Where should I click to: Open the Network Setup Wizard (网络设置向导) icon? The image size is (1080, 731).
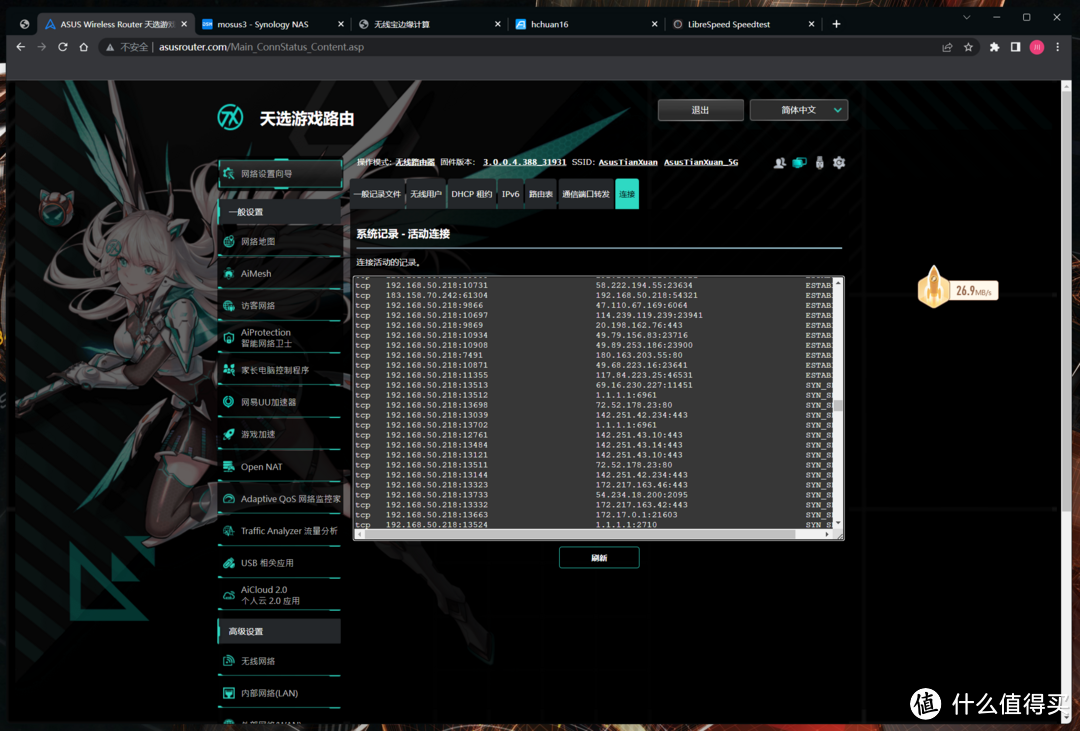tap(229, 174)
